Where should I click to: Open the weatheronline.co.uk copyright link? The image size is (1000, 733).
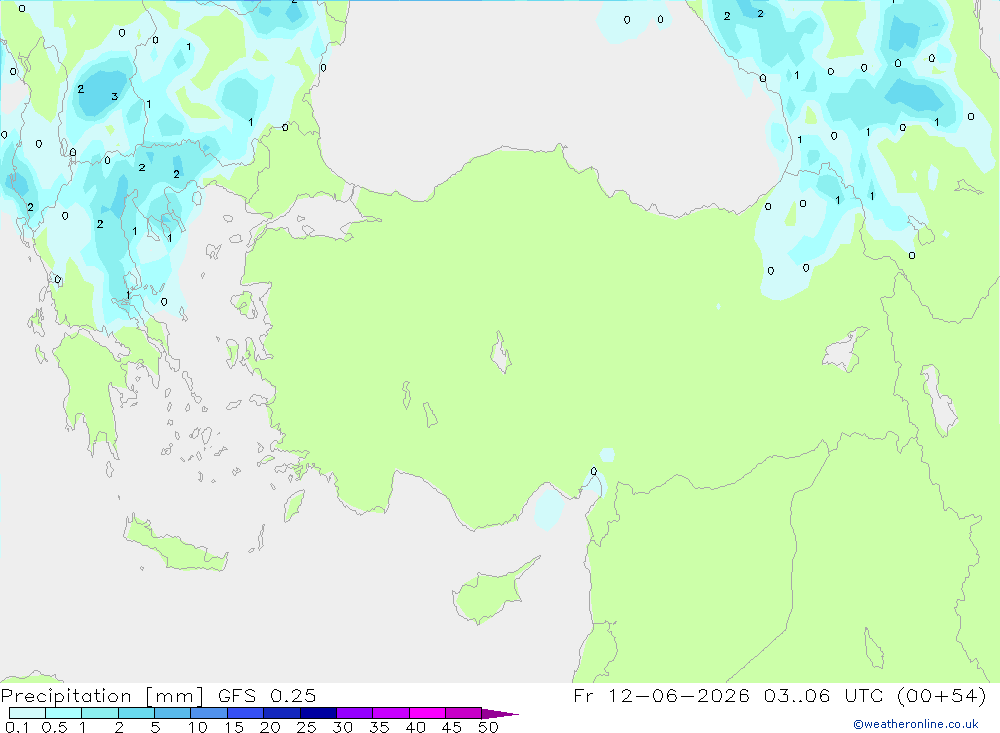pyautogui.click(x=915, y=724)
